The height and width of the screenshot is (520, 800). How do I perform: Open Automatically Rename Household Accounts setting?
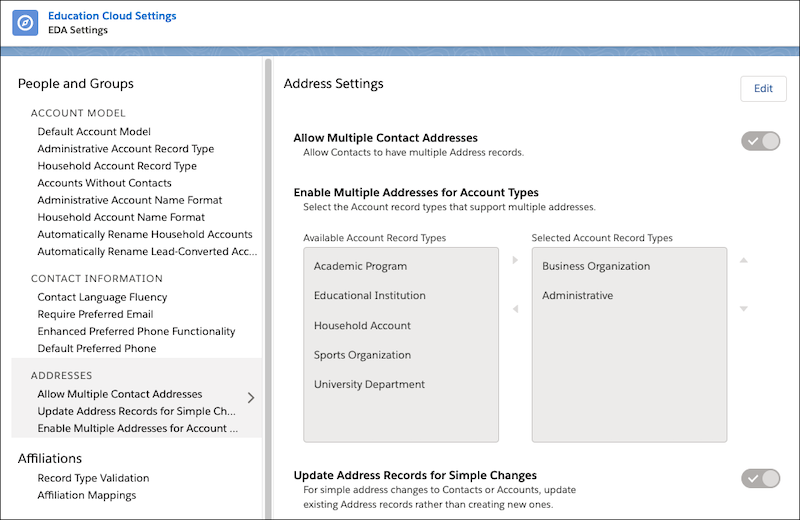click(145, 234)
